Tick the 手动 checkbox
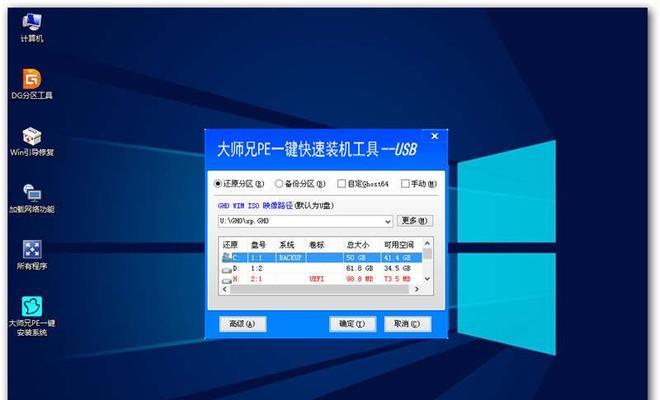660x400 pixels. tap(405, 184)
